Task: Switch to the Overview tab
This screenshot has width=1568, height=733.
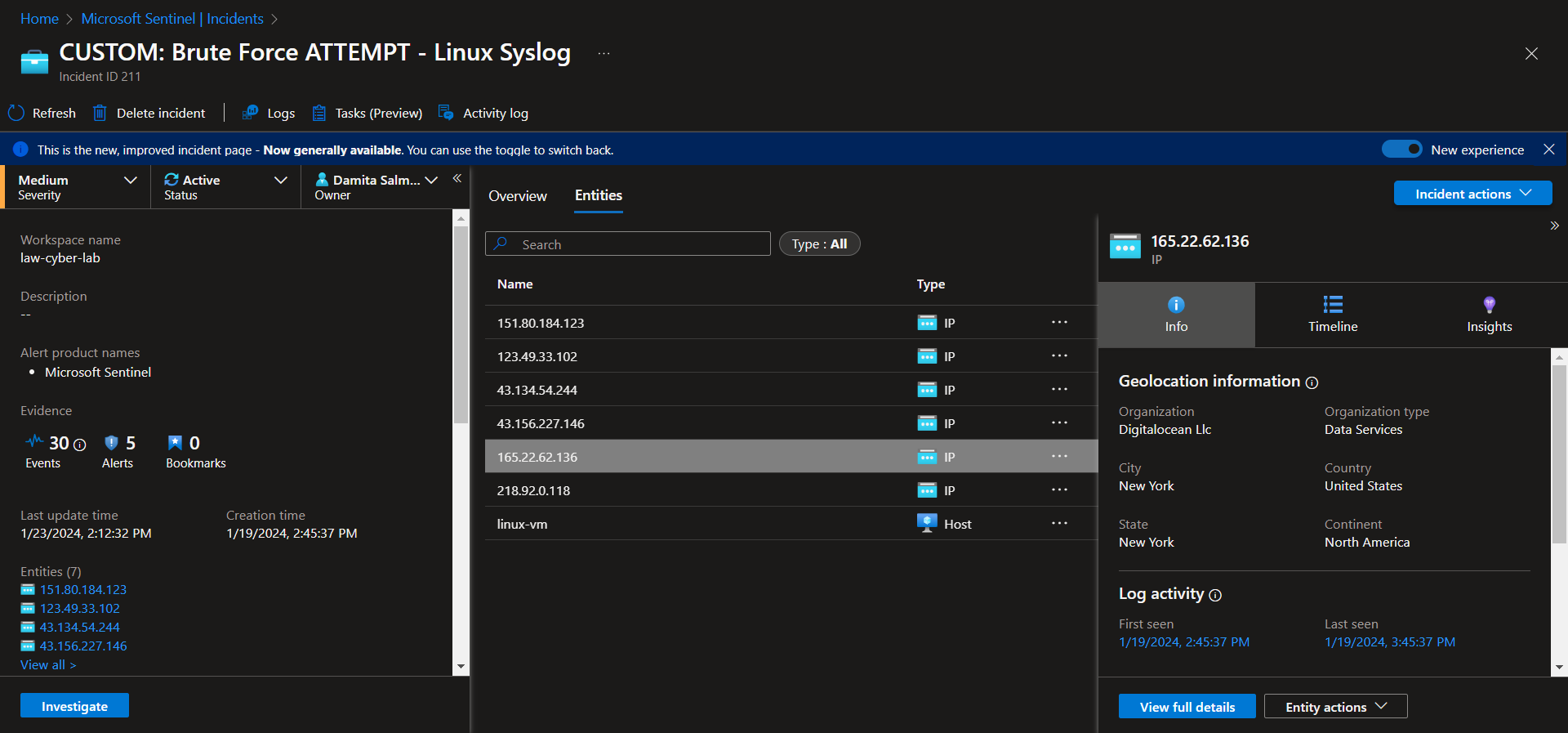Action: [518, 196]
